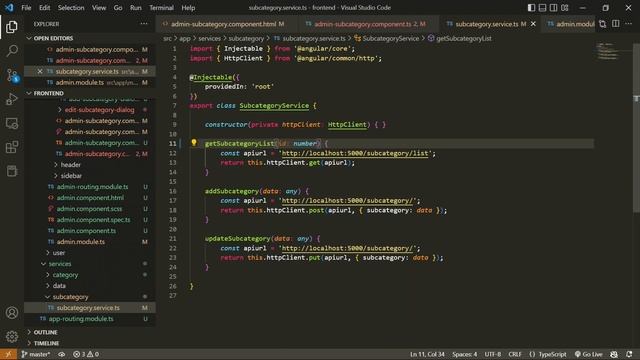Close the subcategory.service.ts tab

[x=533, y=24]
